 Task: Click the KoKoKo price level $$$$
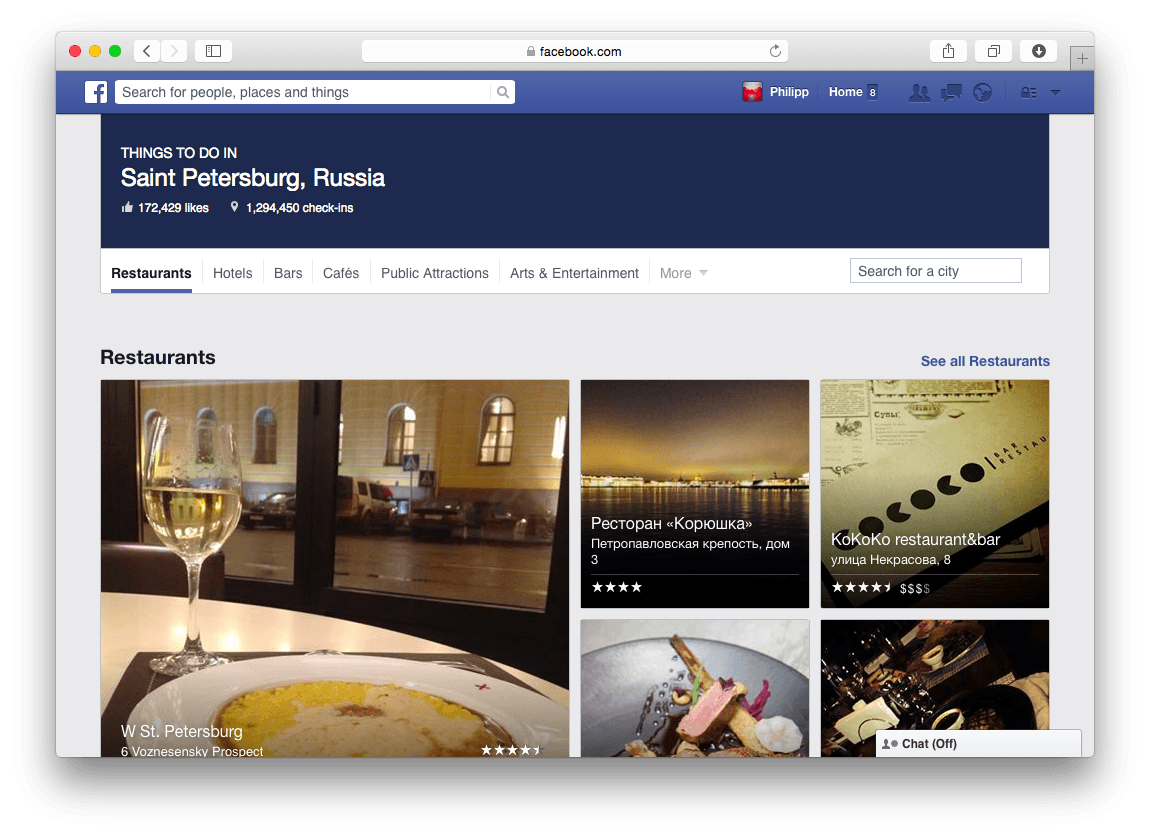(915, 588)
